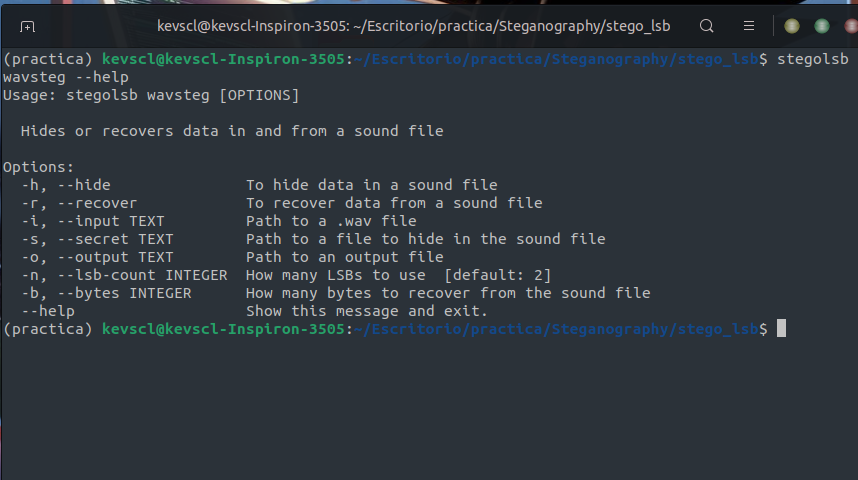This screenshot has height=480, width=858.
Task: Open the hamburger menu in header
Action: point(749,26)
